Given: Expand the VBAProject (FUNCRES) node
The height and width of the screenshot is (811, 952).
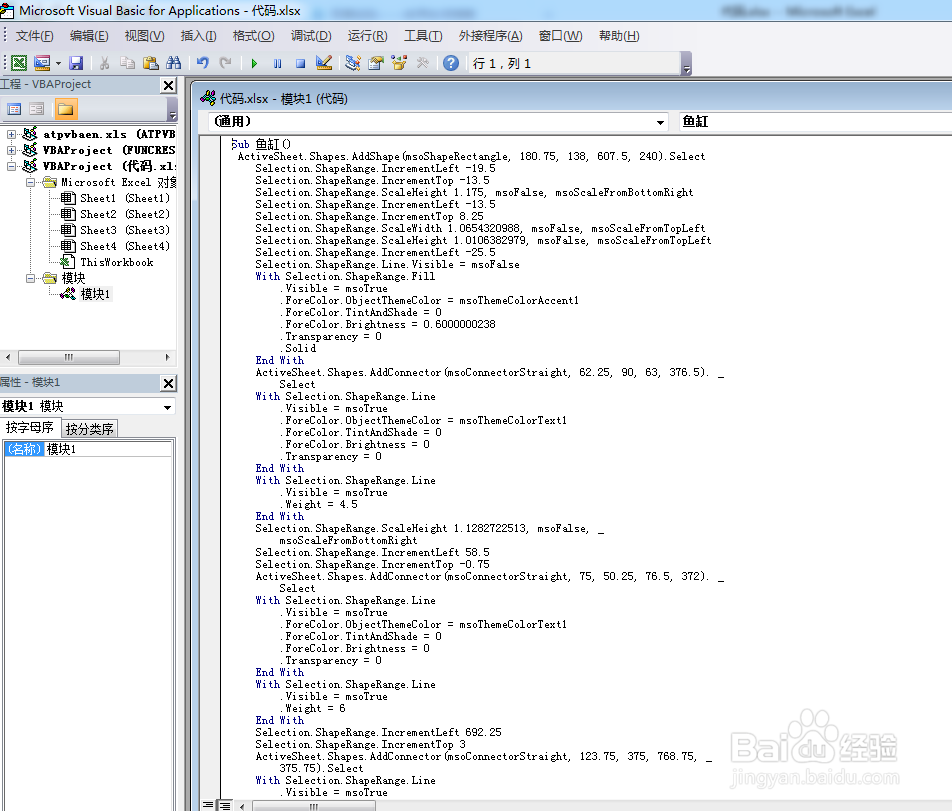Looking at the screenshot, I should click(x=11, y=150).
